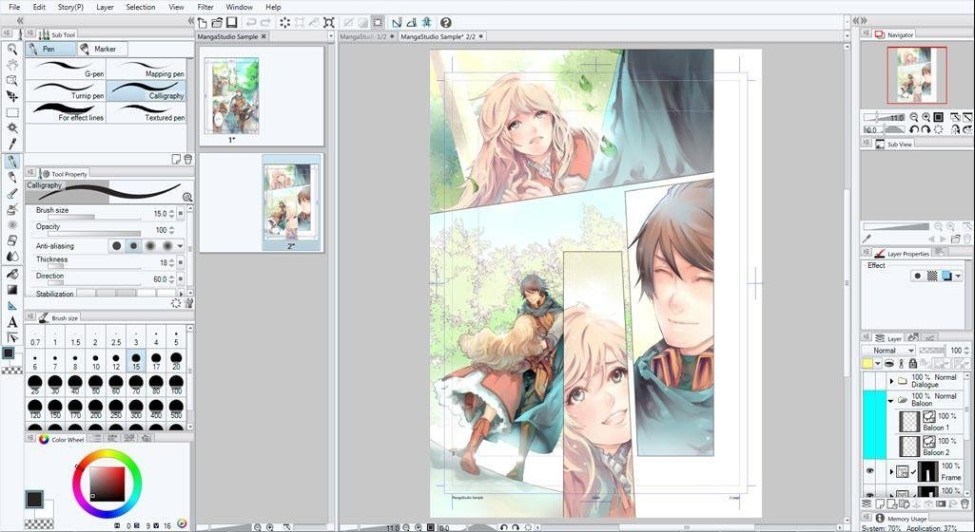Select the Eraser tool
Image resolution: width=975 pixels, height=532 pixels.
pos(12,240)
